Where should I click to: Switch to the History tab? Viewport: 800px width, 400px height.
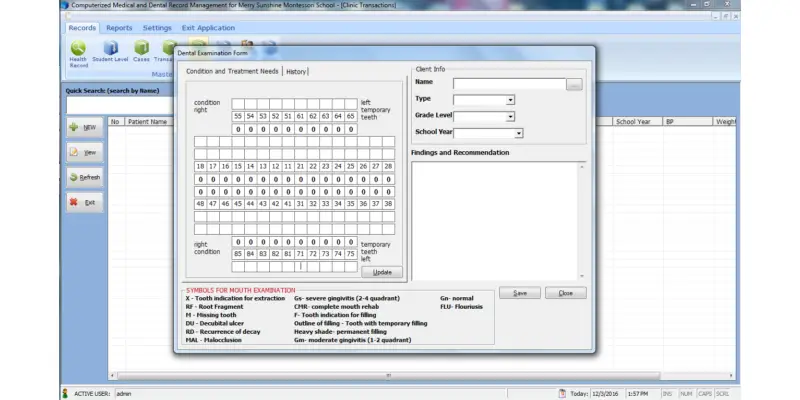click(296, 72)
